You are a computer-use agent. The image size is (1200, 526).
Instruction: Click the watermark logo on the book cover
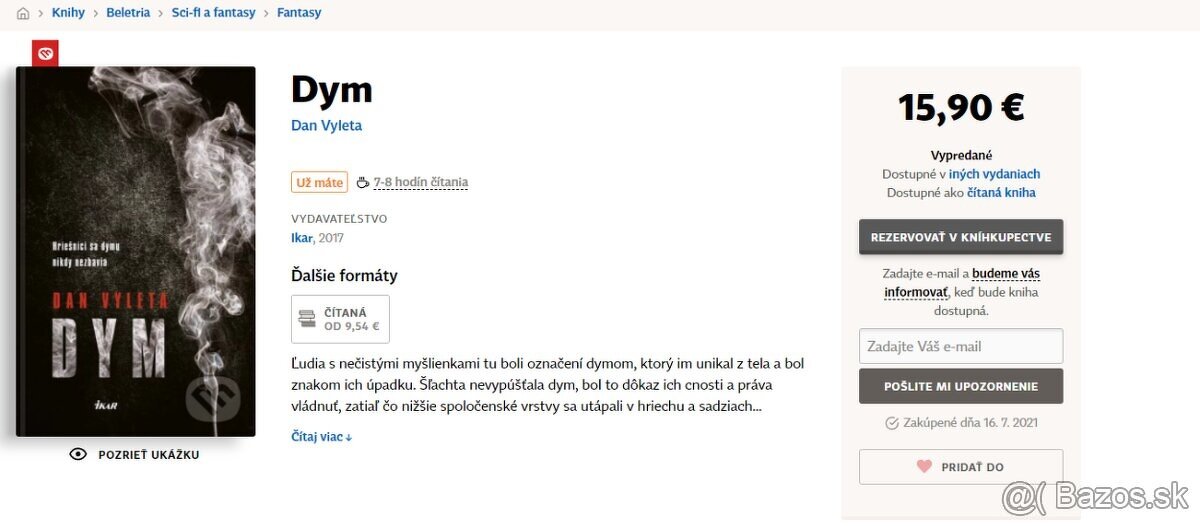(213, 395)
